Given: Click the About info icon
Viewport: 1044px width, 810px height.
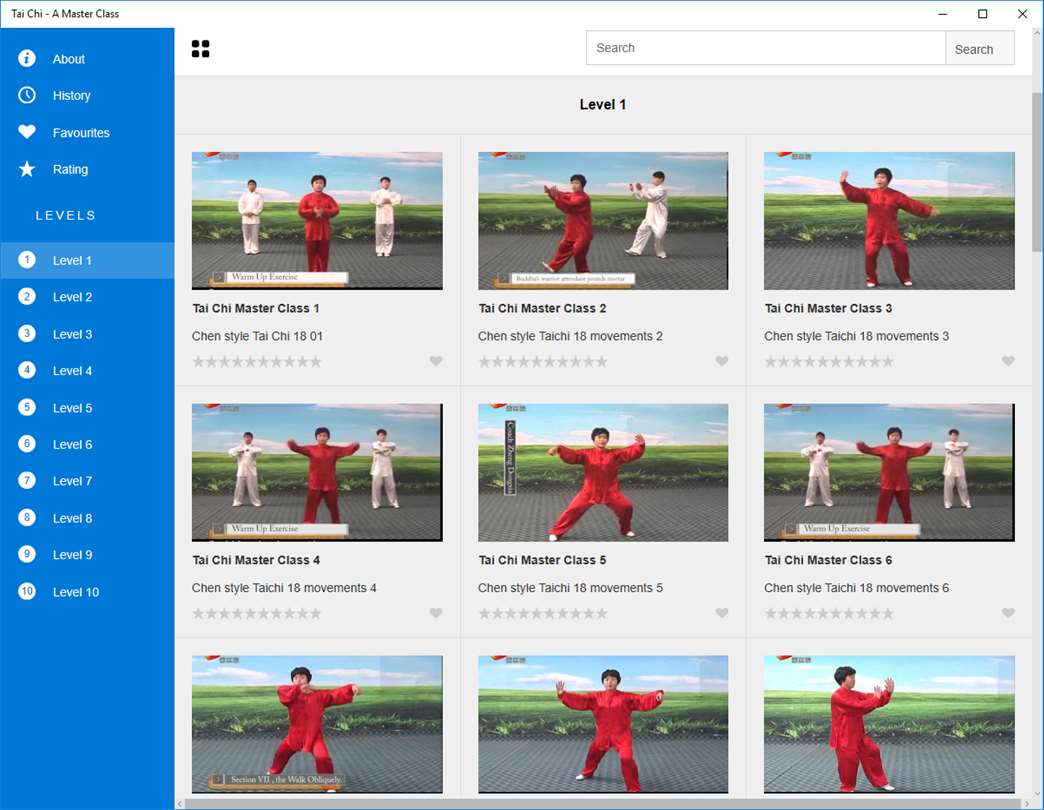Looking at the screenshot, I should [27, 59].
